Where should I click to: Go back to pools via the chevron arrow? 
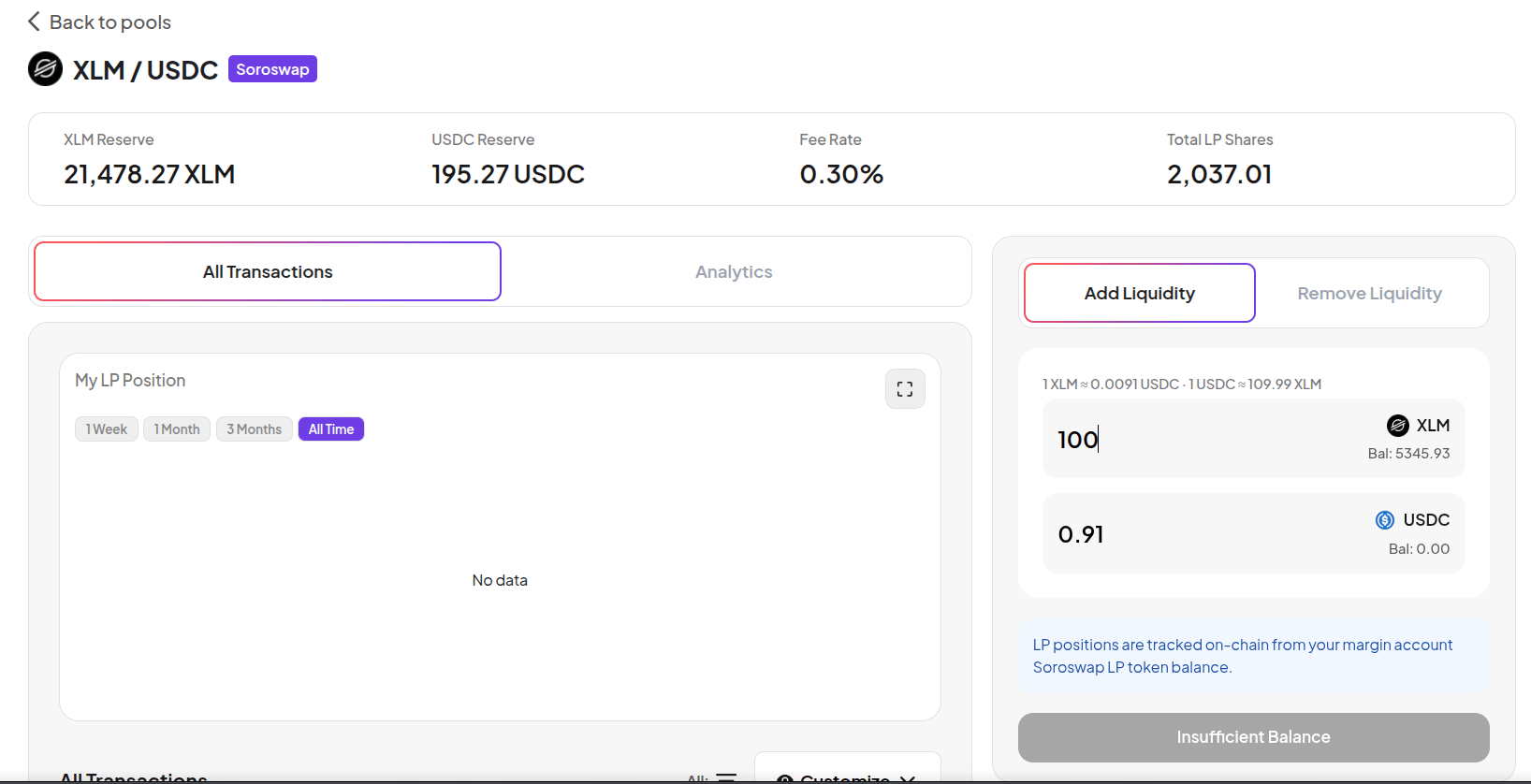(x=34, y=22)
